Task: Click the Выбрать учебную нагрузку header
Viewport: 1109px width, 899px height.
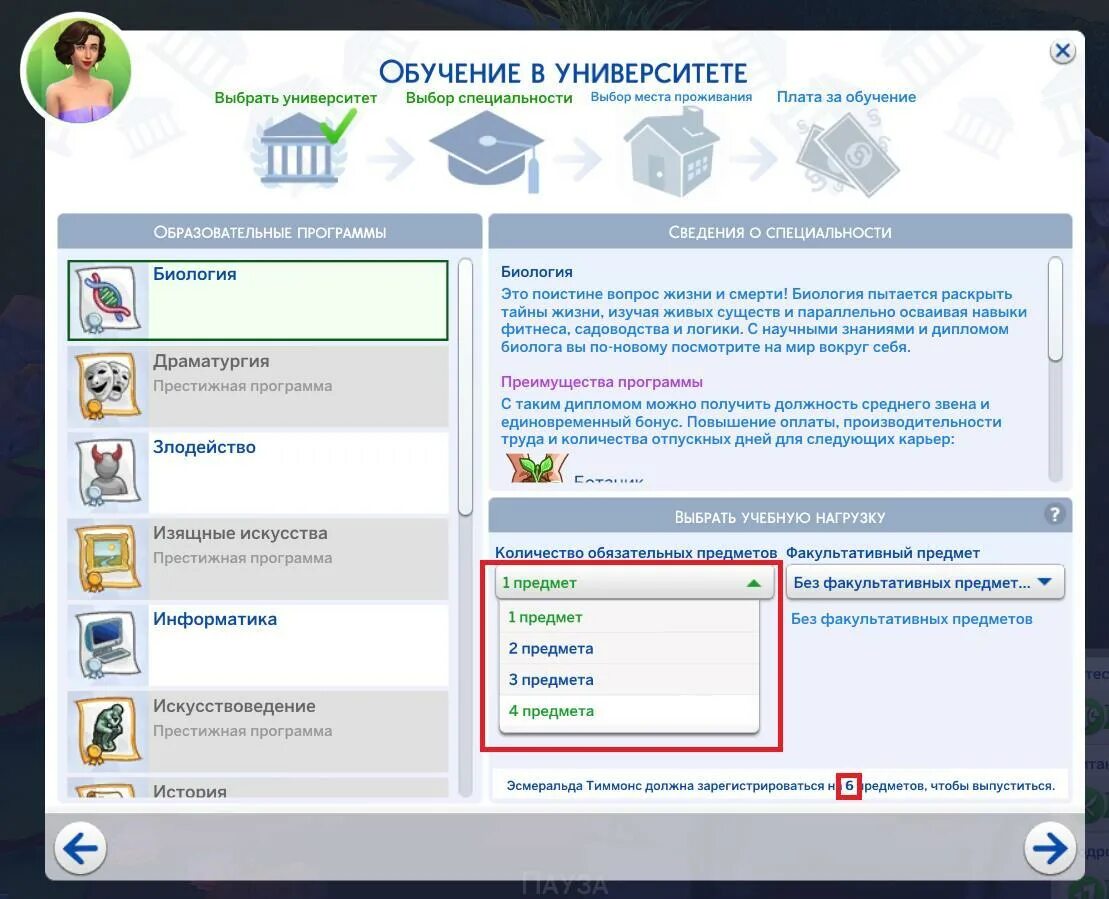Action: [780, 516]
